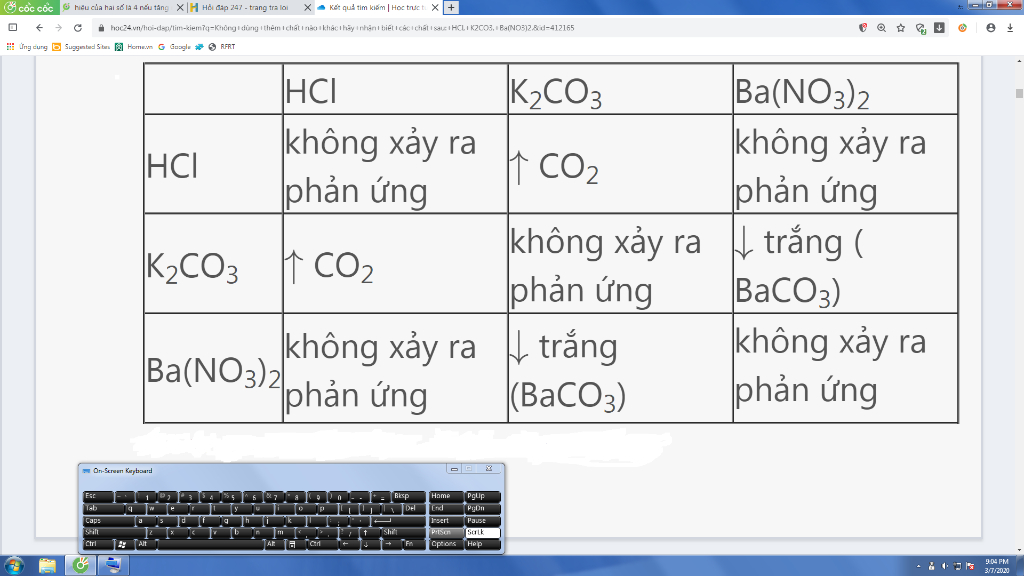Open the Home.vn bookmark
Viewport: 1024px width, 576px height.
click(134, 47)
